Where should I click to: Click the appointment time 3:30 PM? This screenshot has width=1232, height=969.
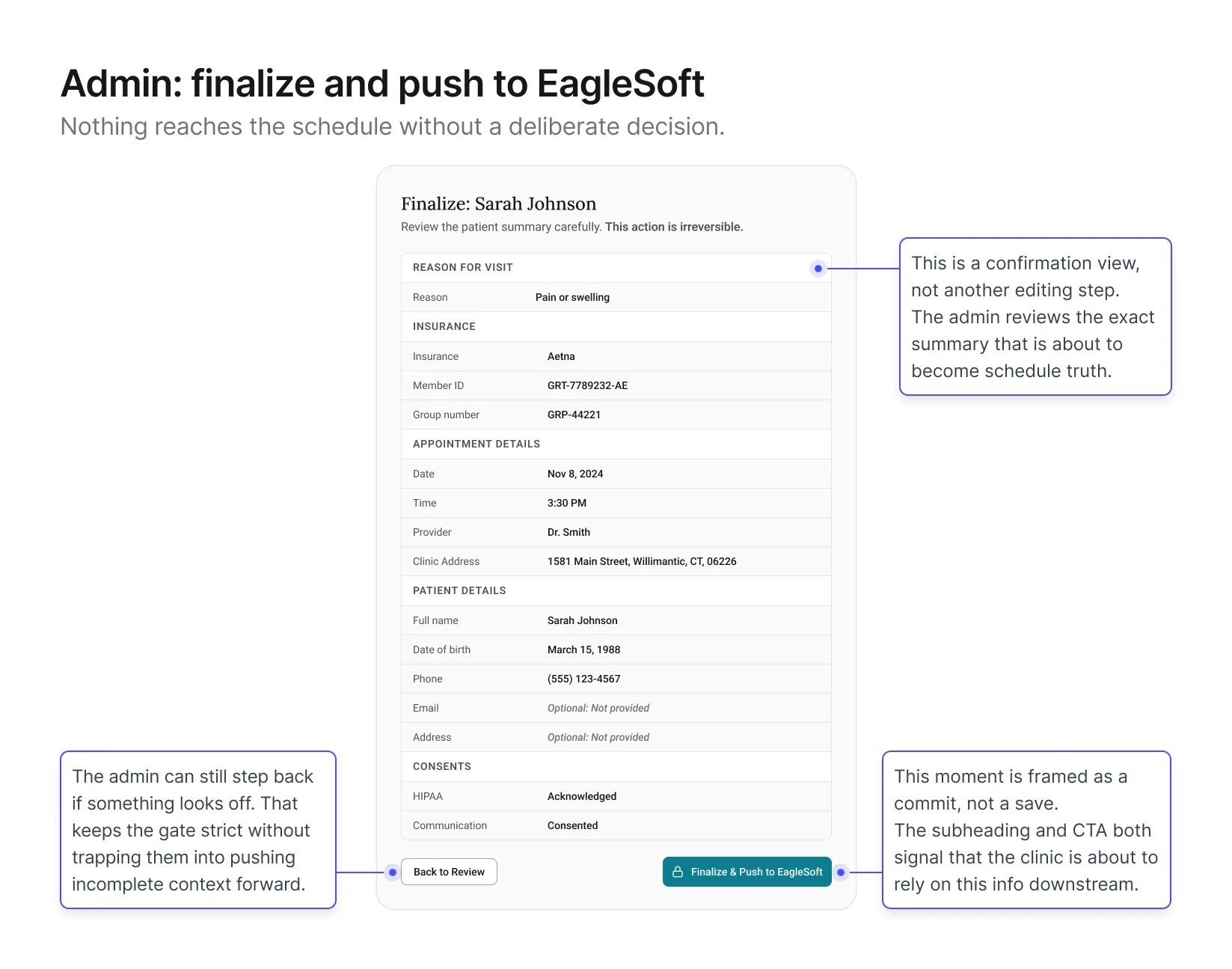click(x=566, y=504)
